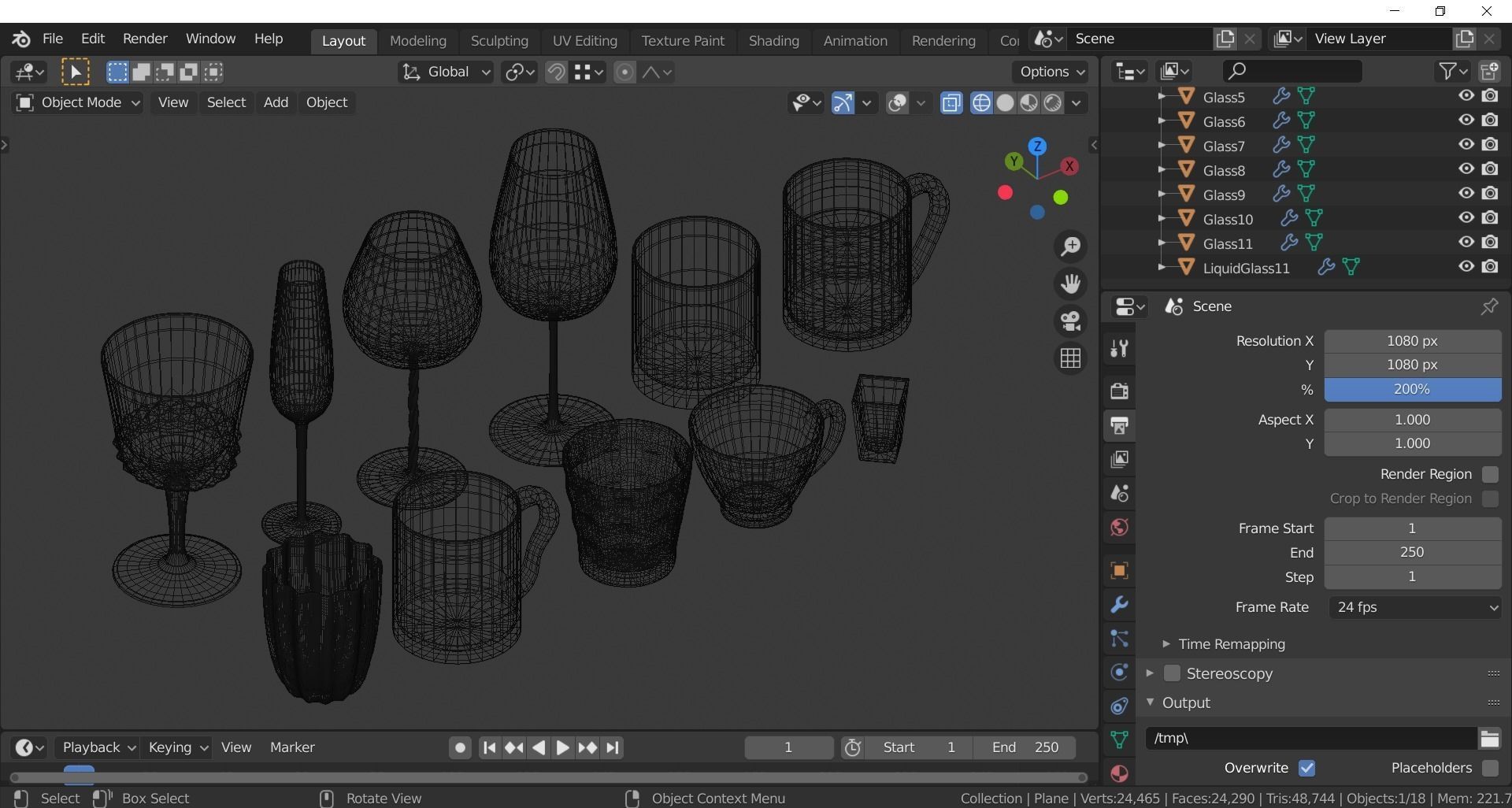This screenshot has width=1512, height=808.
Task: Toggle the camera view icon
Action: 1070,321
